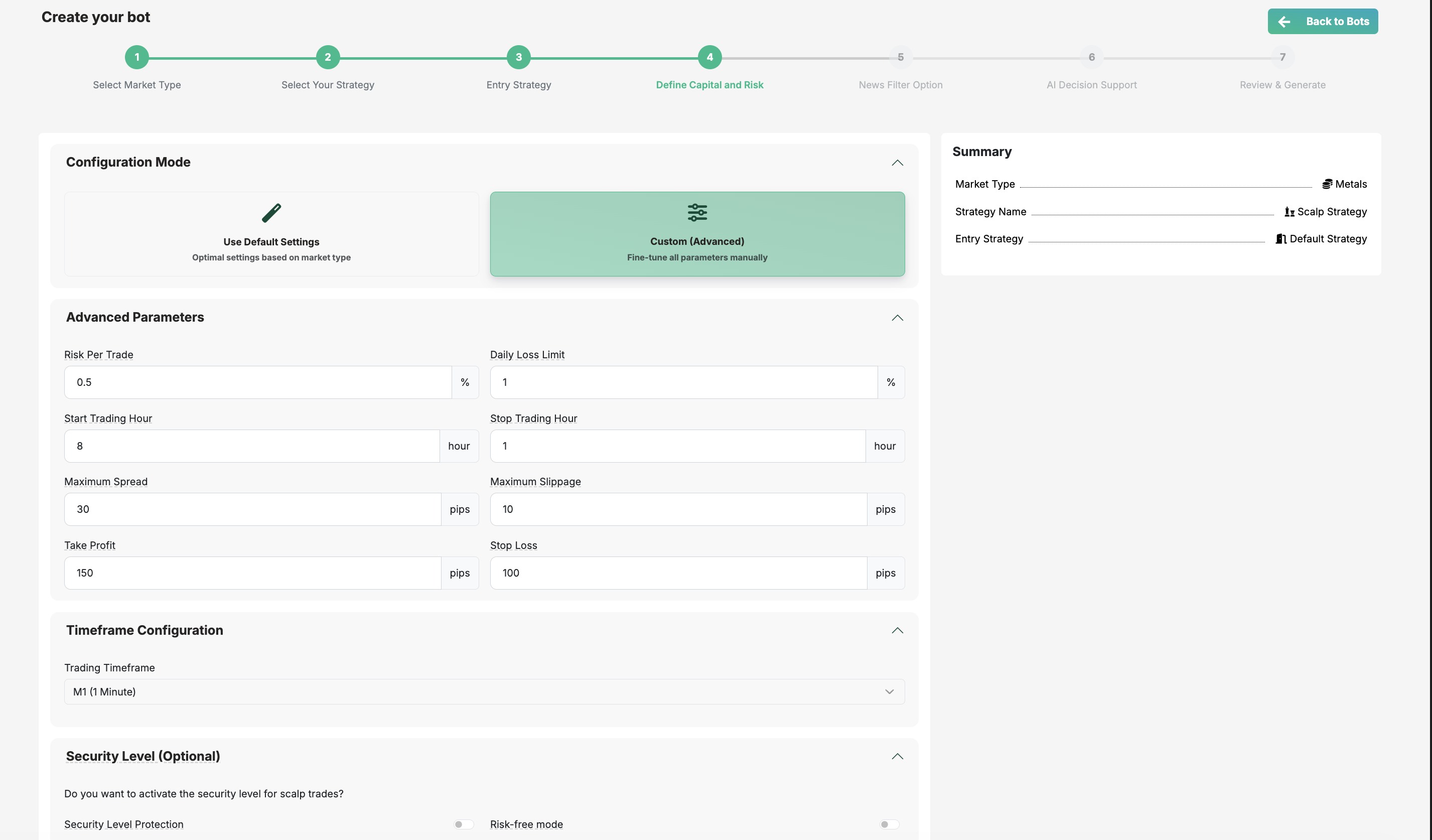Viewport: 1432px width, 840px height.
Task: Click the step 1 circle icon
Action: click(137, 57)
